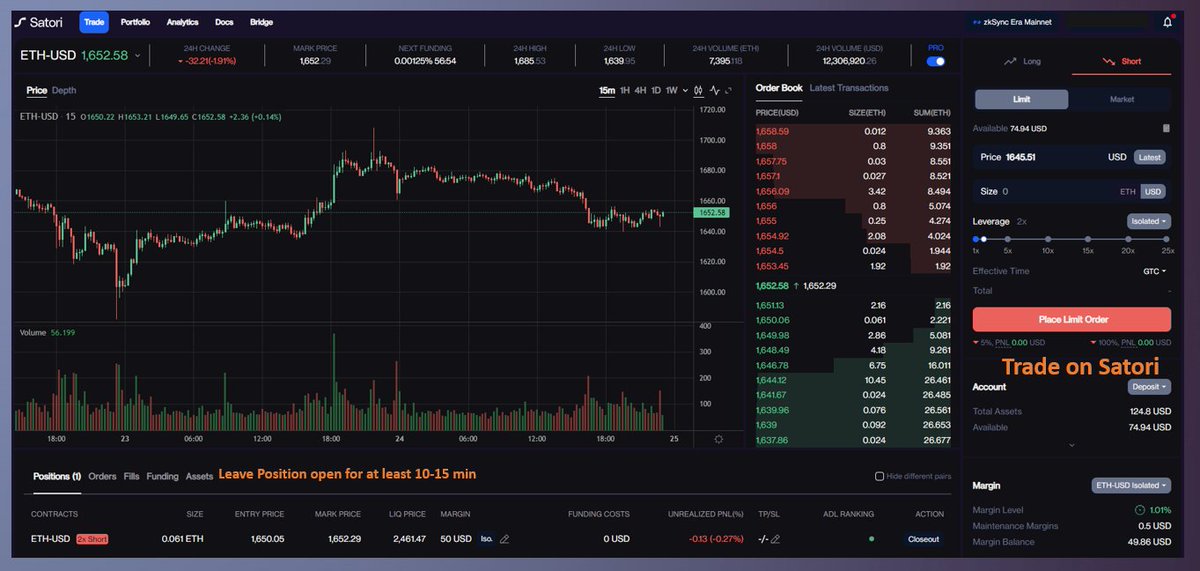Viewport: 1200px width, 571px height.
Task: Open zkSync Era Mainnet network selector
Action: [1014, 22]
